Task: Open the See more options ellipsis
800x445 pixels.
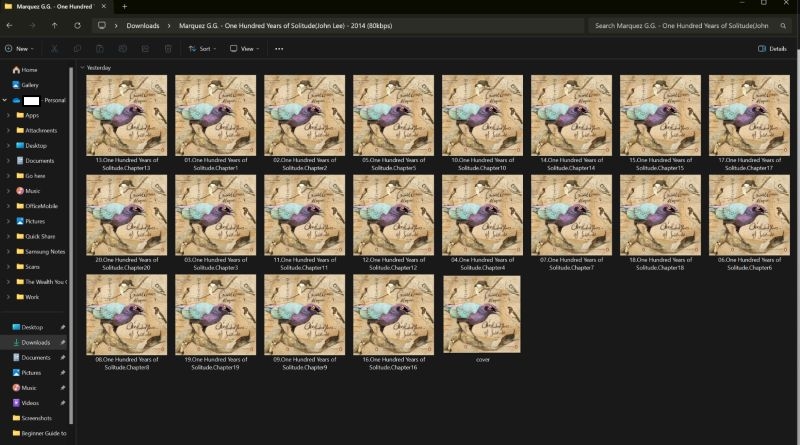Action: (x=279, y=48)
